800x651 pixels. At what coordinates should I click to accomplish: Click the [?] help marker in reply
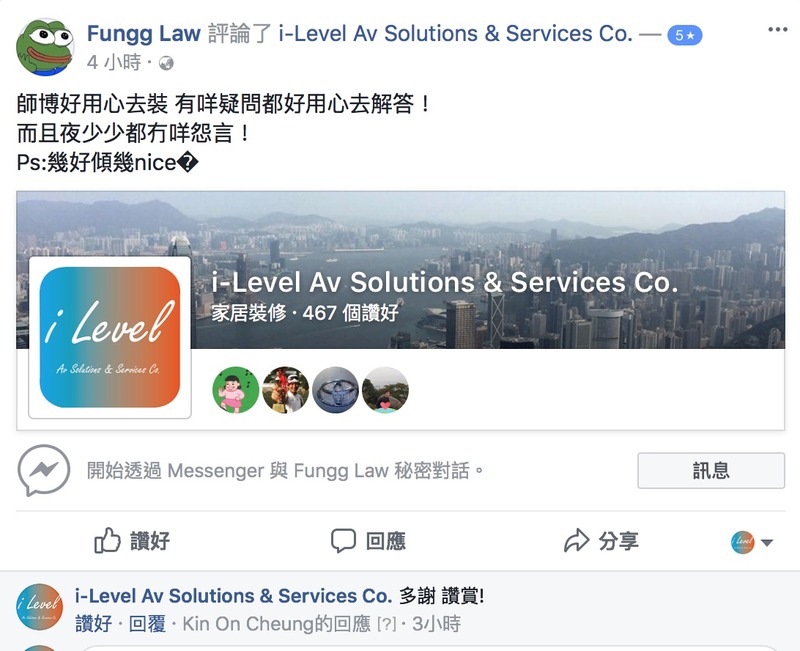click(x=386, y=624)
